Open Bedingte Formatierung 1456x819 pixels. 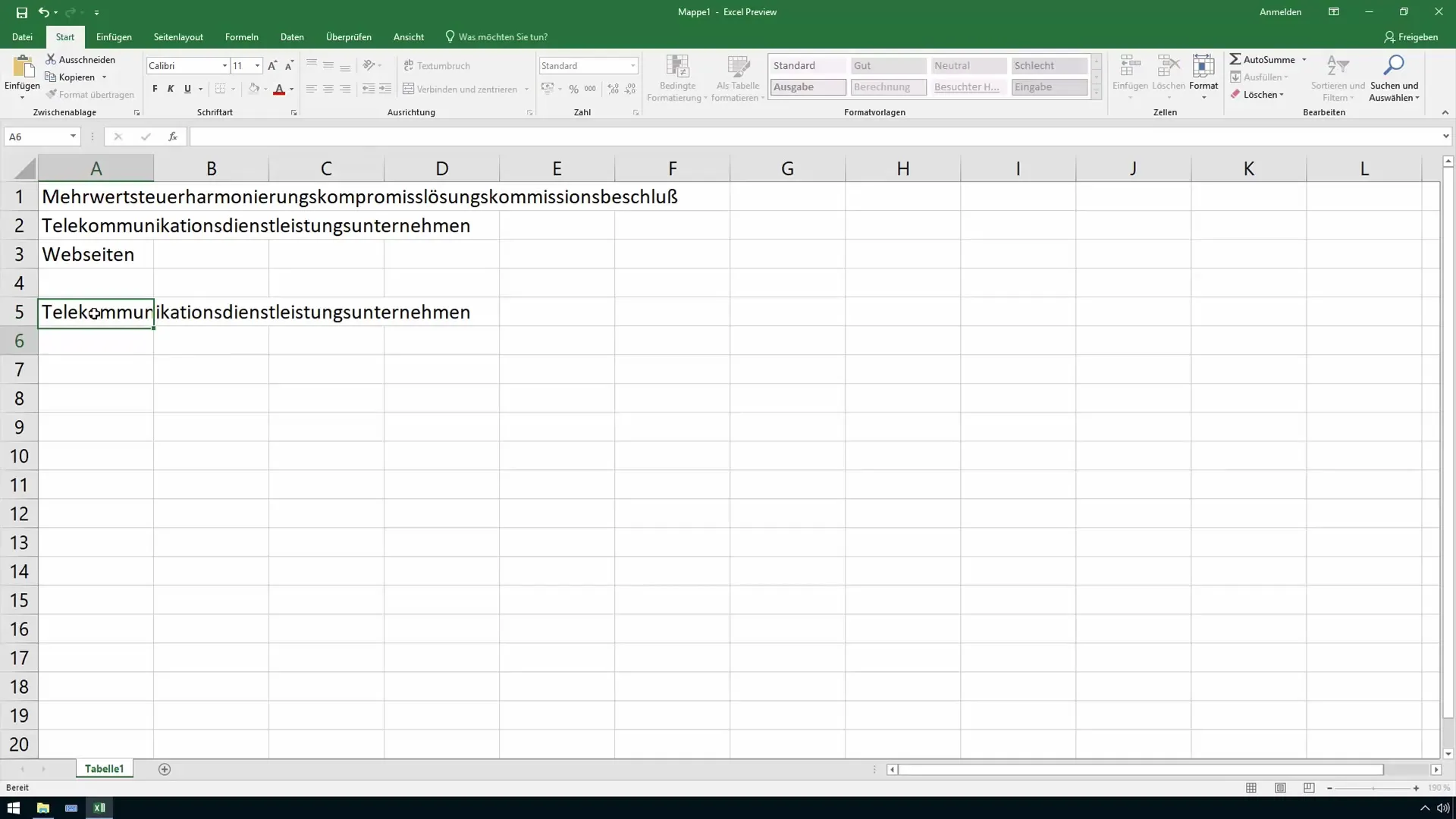[677, 78]
